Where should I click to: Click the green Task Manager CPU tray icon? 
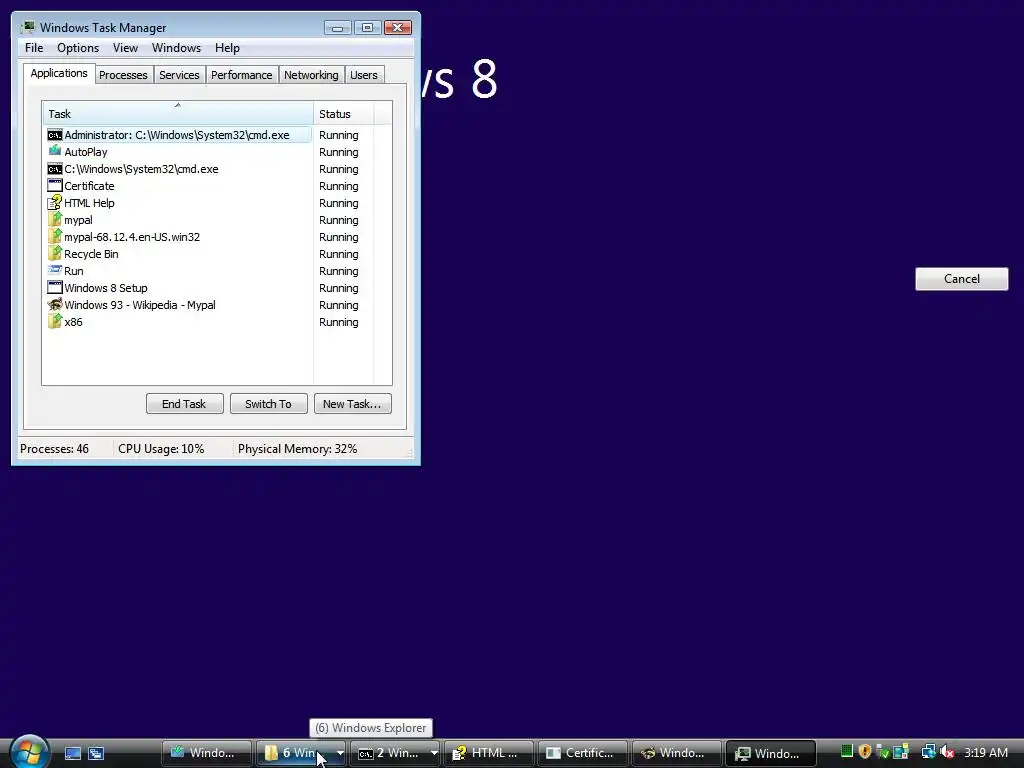pyautogui.click(x=847, y=752)
